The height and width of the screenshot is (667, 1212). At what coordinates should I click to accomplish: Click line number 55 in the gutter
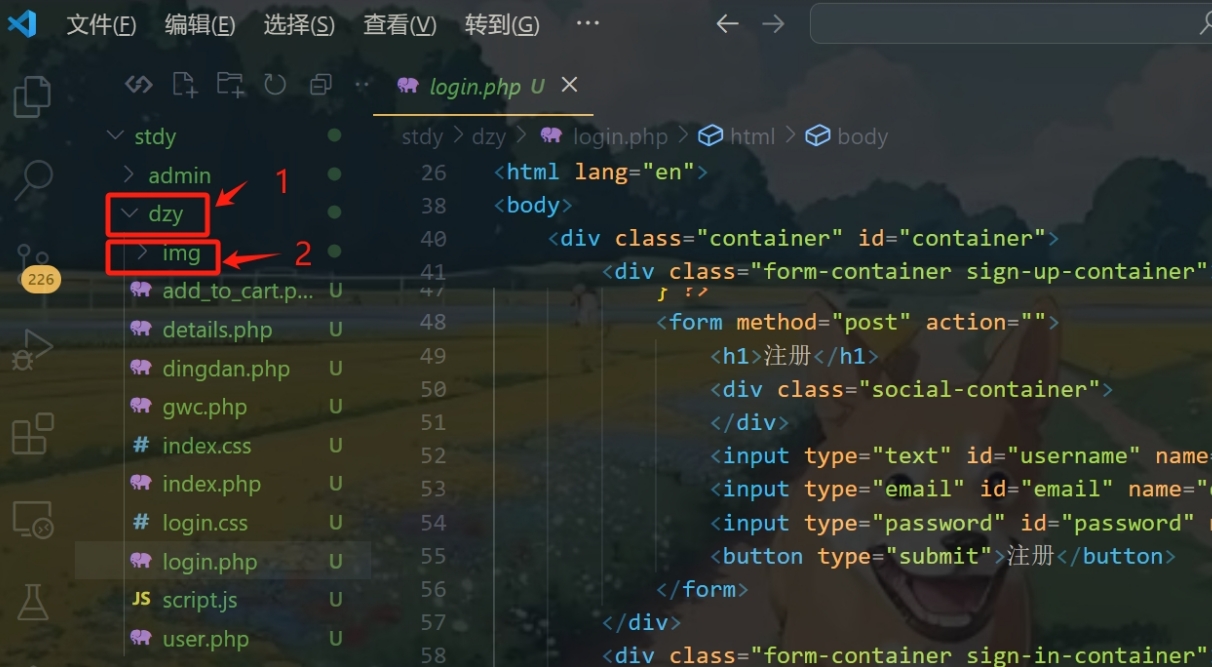pos(433,556)
